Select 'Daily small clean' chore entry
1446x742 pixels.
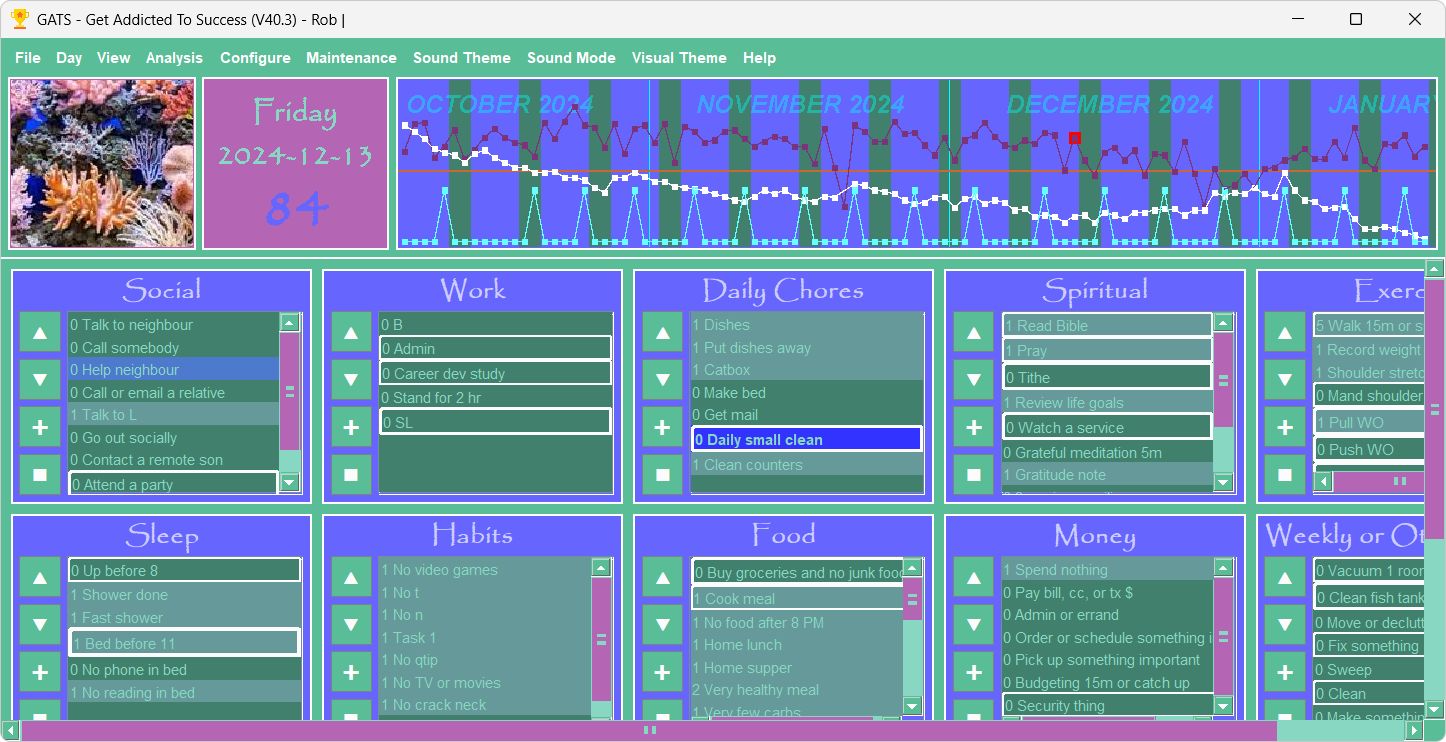coord(806,440)
